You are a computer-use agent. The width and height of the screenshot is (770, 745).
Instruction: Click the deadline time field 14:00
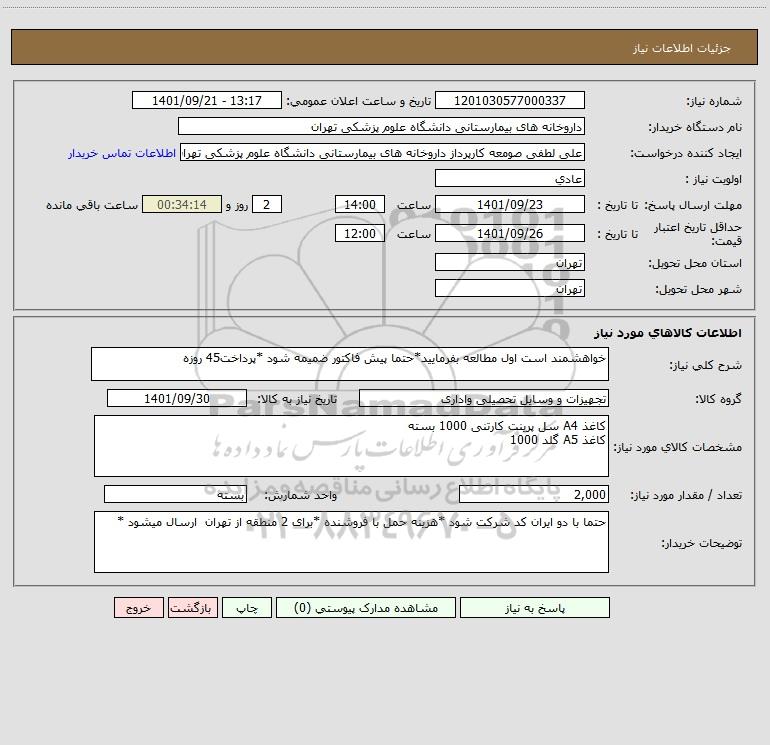coord(359,204)
